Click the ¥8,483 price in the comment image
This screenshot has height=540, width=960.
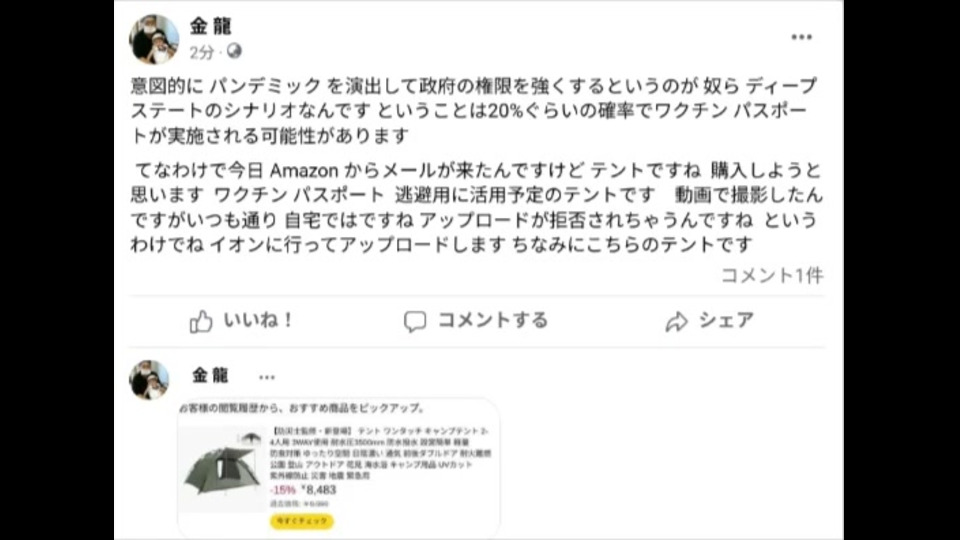pyautogui.click(x=319, y=490)
